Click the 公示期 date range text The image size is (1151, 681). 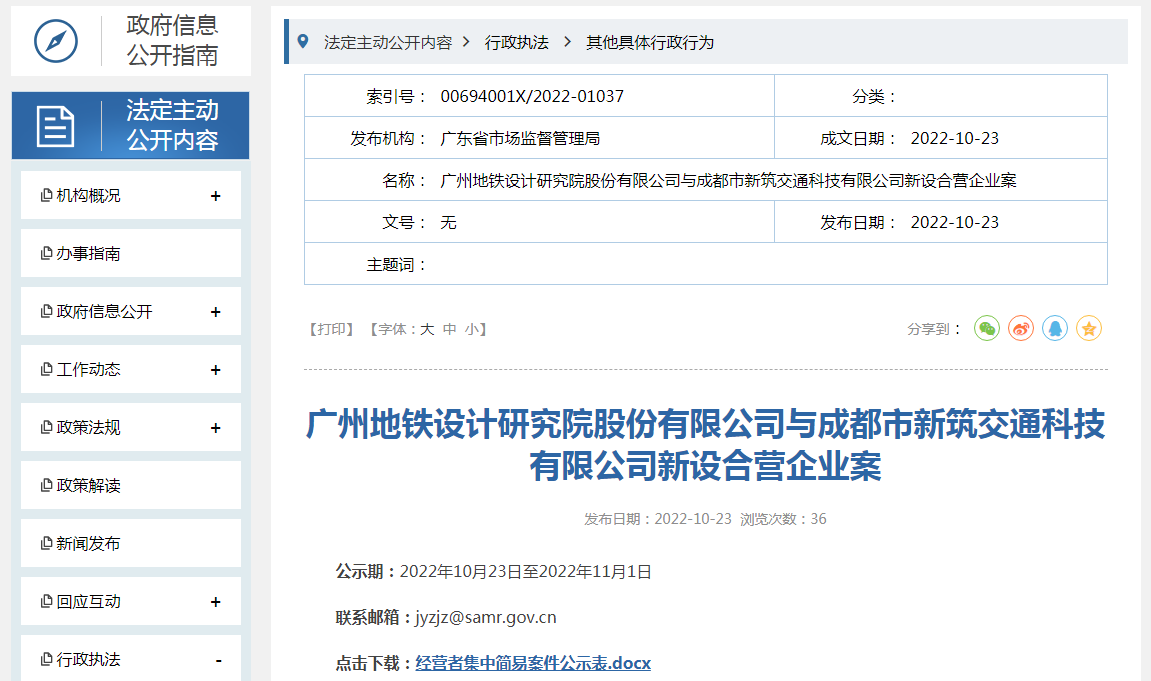tap(526, 572)
